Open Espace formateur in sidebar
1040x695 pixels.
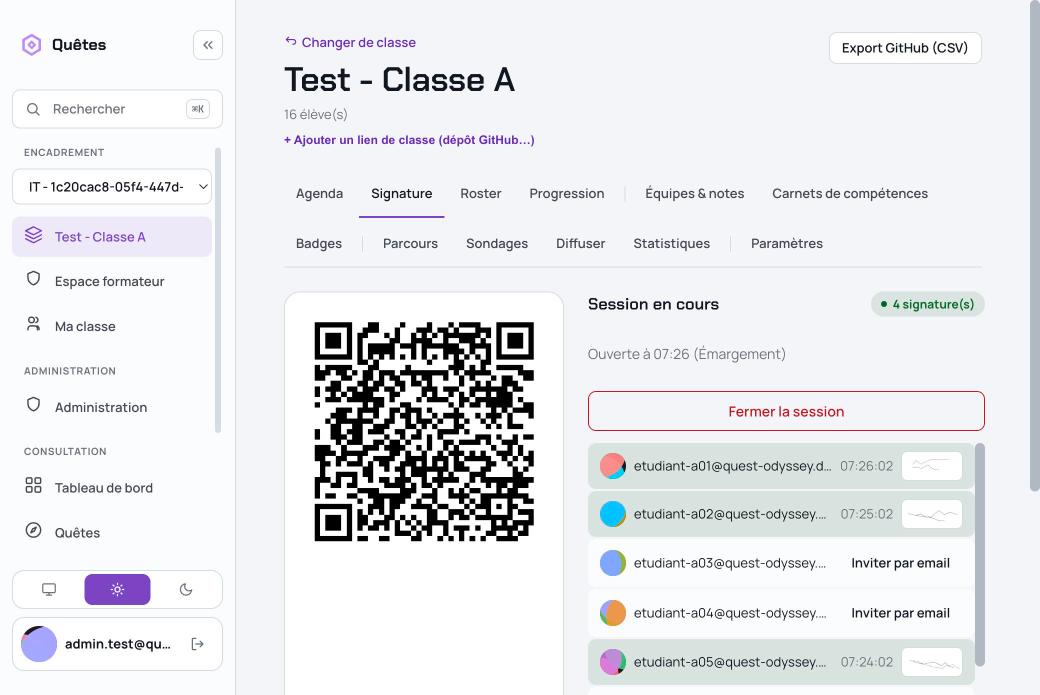pyautogui.click(x=112, y=281)
